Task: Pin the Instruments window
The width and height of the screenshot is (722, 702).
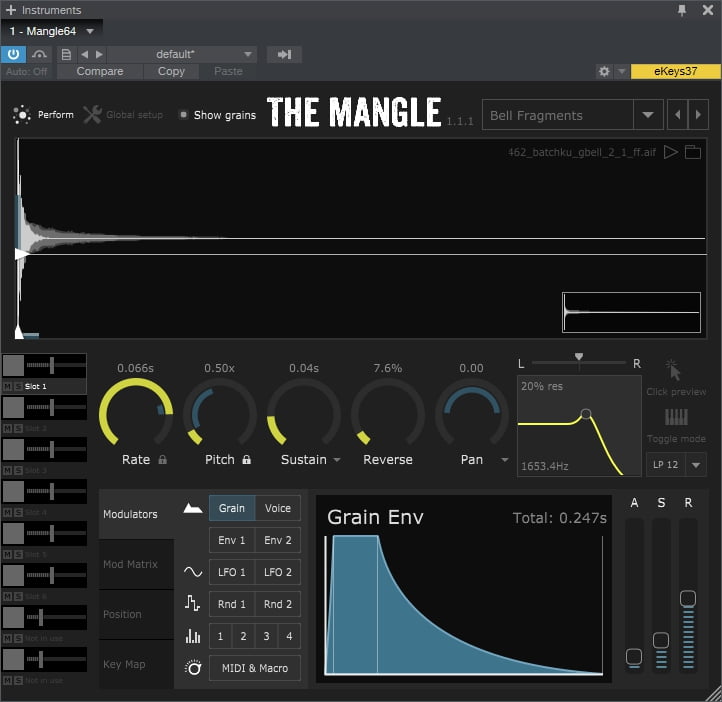Action: click(682, 10)
